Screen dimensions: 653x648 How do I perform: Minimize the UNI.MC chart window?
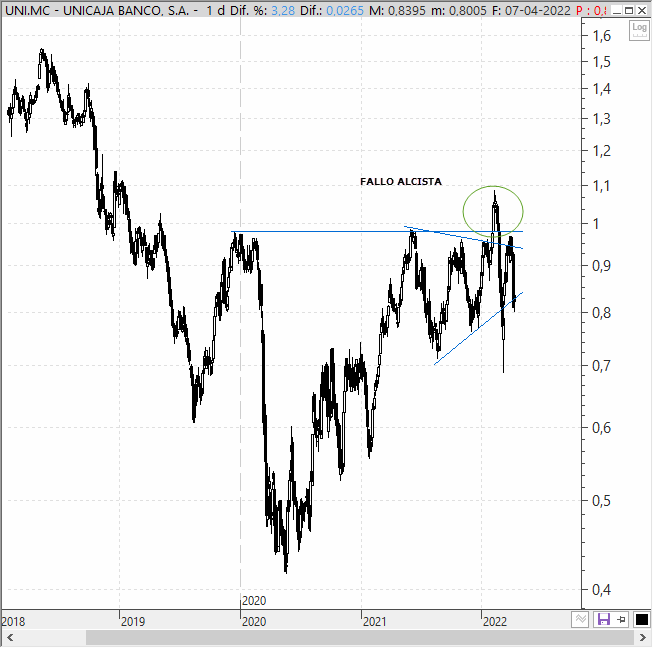(x=617, y=10)
